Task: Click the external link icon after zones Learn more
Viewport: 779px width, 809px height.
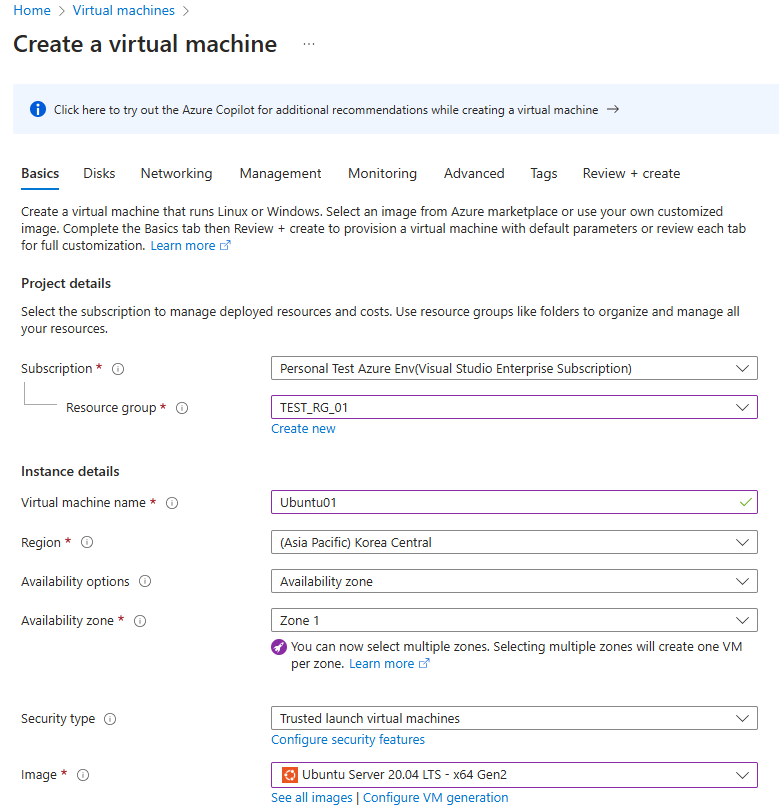Action: click(x=424, y=664)
